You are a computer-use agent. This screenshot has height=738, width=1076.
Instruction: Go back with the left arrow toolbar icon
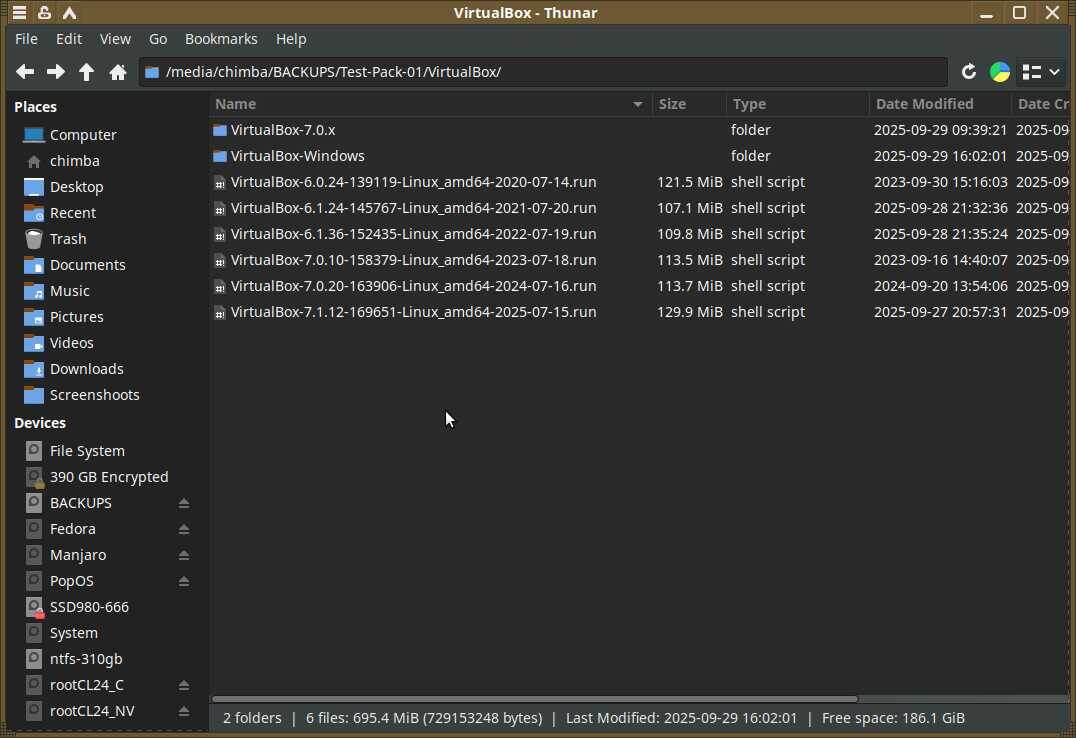click(x=25, y=71)
